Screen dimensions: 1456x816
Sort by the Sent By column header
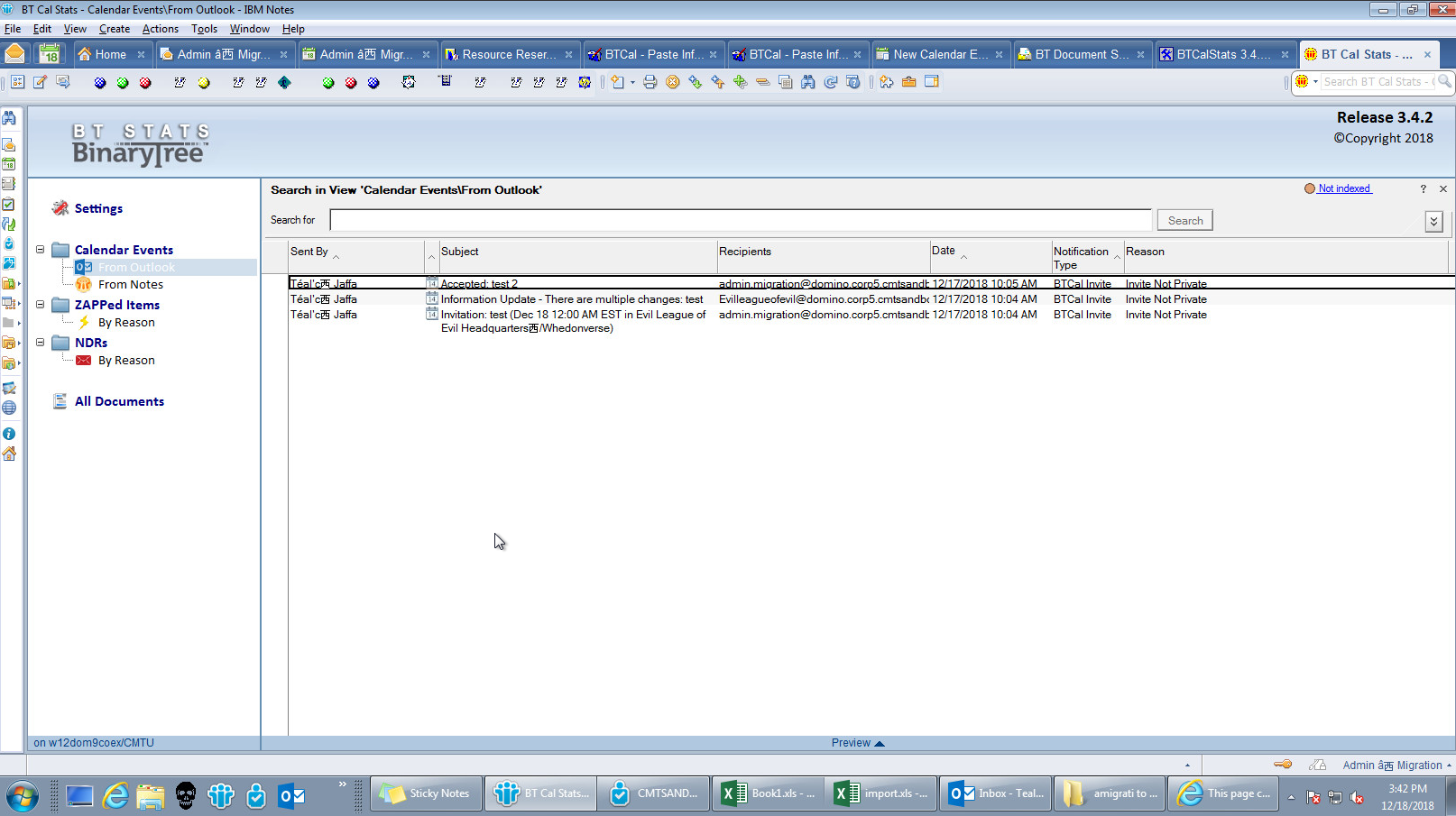pyautogui.click(x=356, y=256)
